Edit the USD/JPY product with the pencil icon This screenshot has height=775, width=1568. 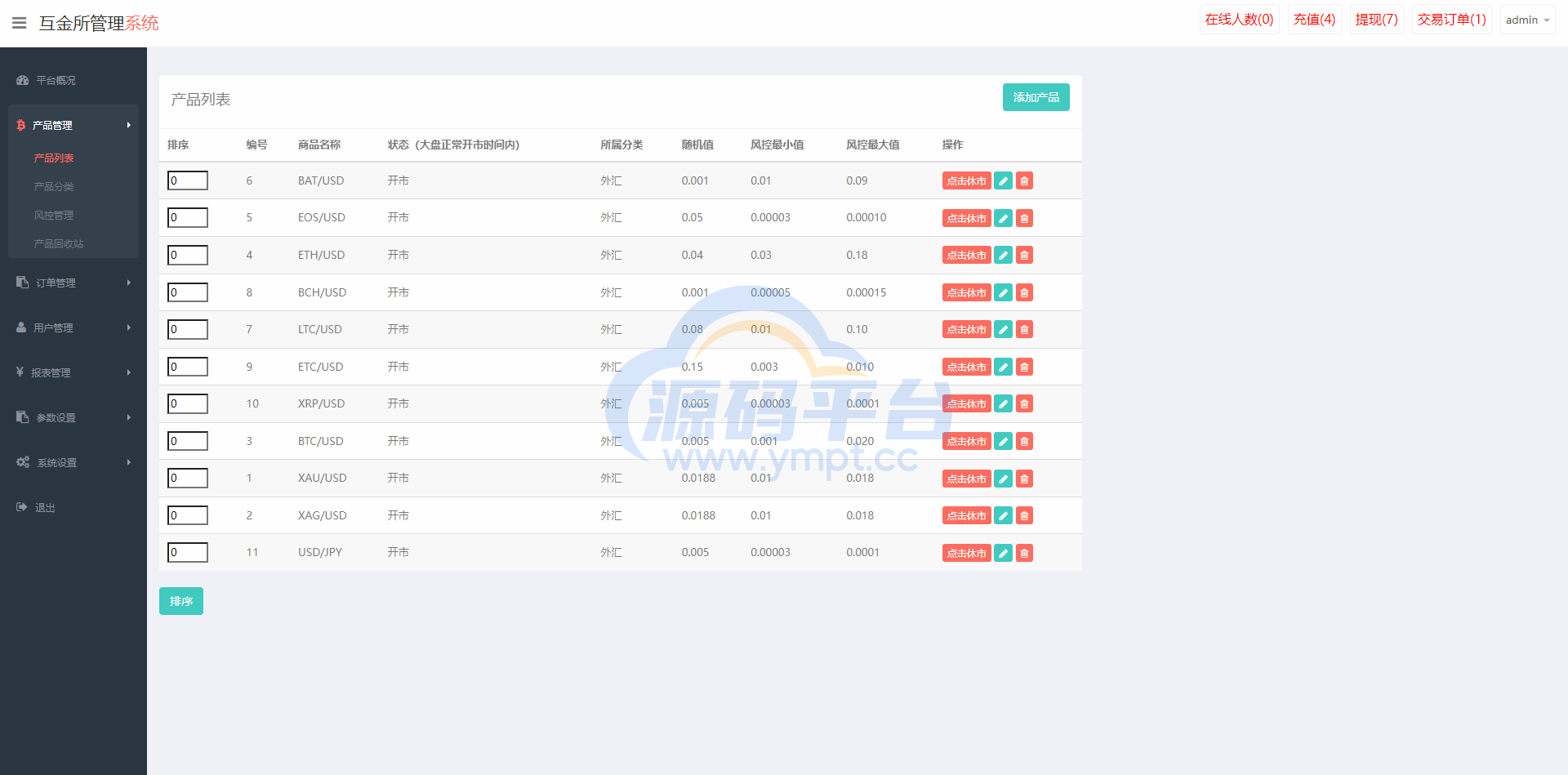click(x=1004, y=553)
